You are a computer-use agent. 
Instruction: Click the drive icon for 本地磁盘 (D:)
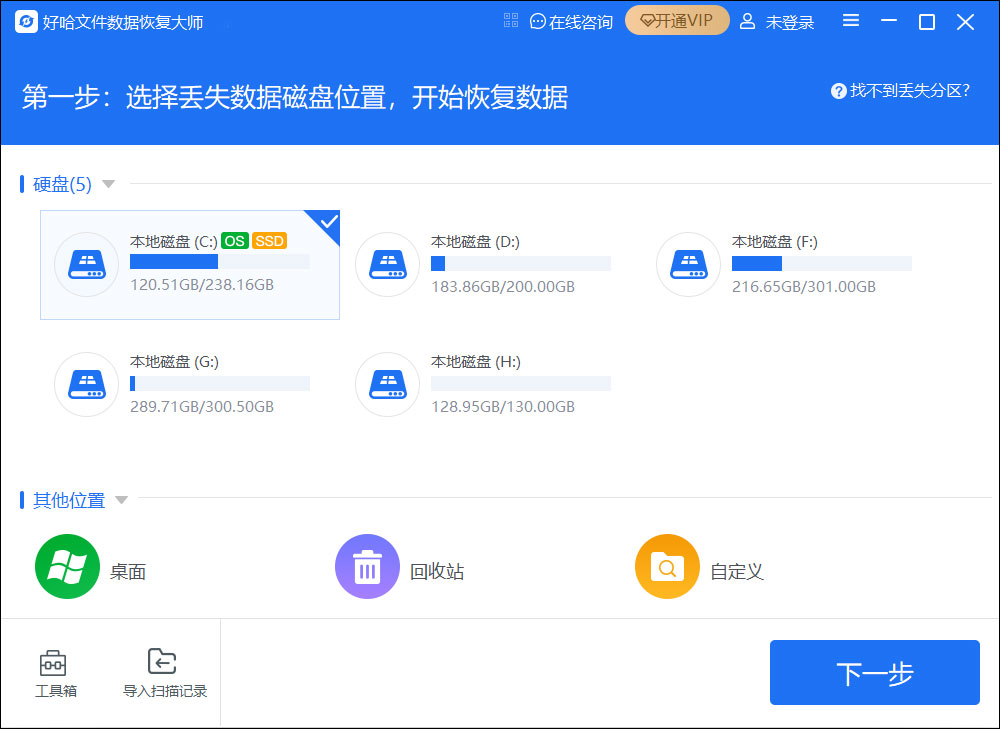(x=387, y=264)
